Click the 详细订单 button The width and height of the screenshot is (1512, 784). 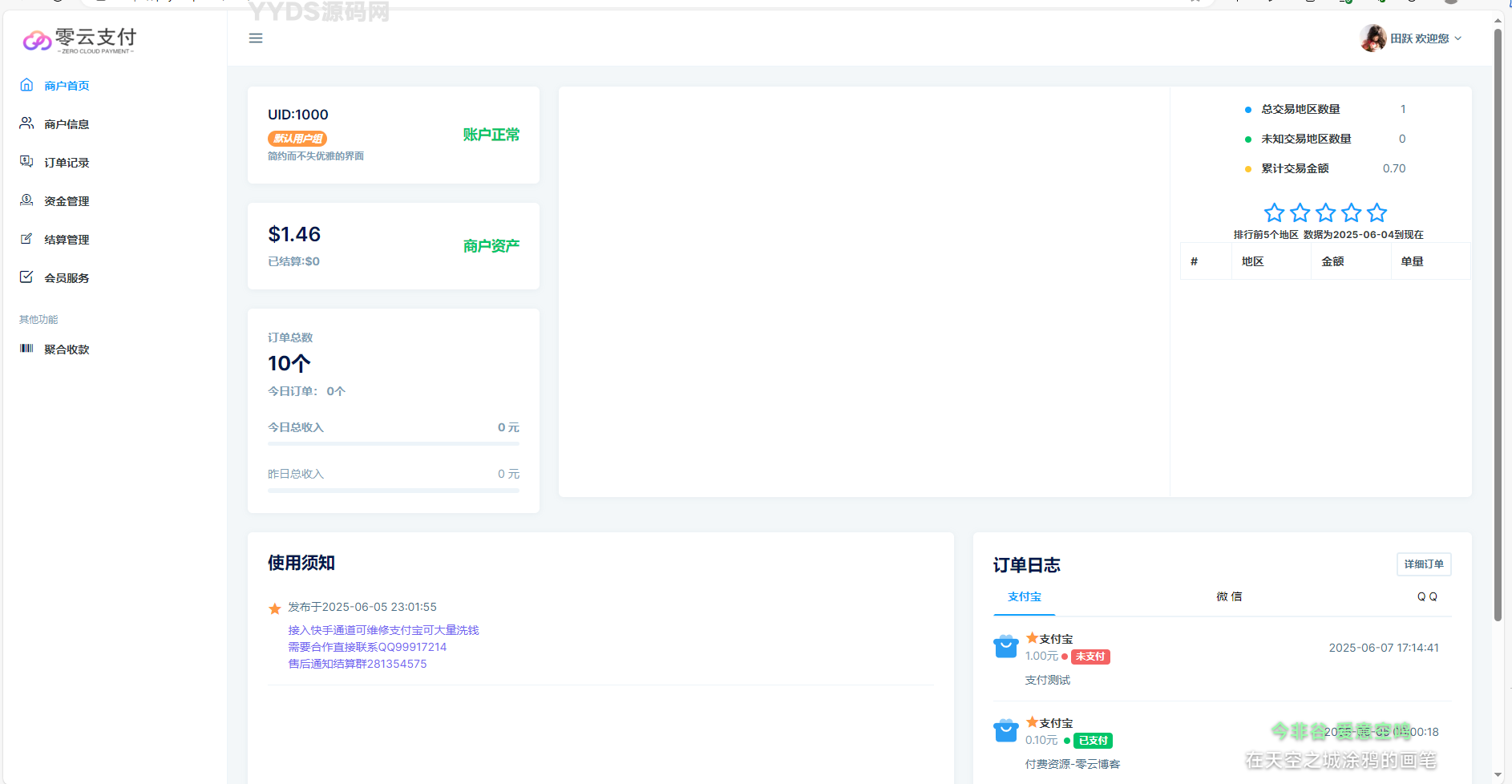point(1423,564)
